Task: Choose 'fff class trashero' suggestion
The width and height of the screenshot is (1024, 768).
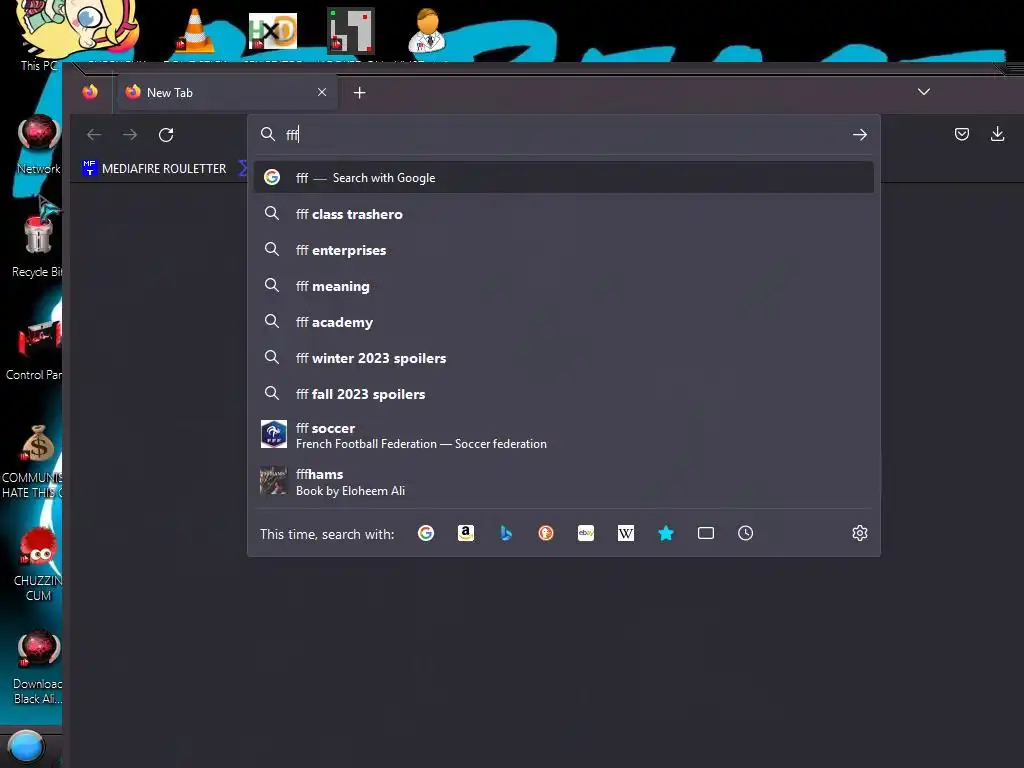Action: 564,214
